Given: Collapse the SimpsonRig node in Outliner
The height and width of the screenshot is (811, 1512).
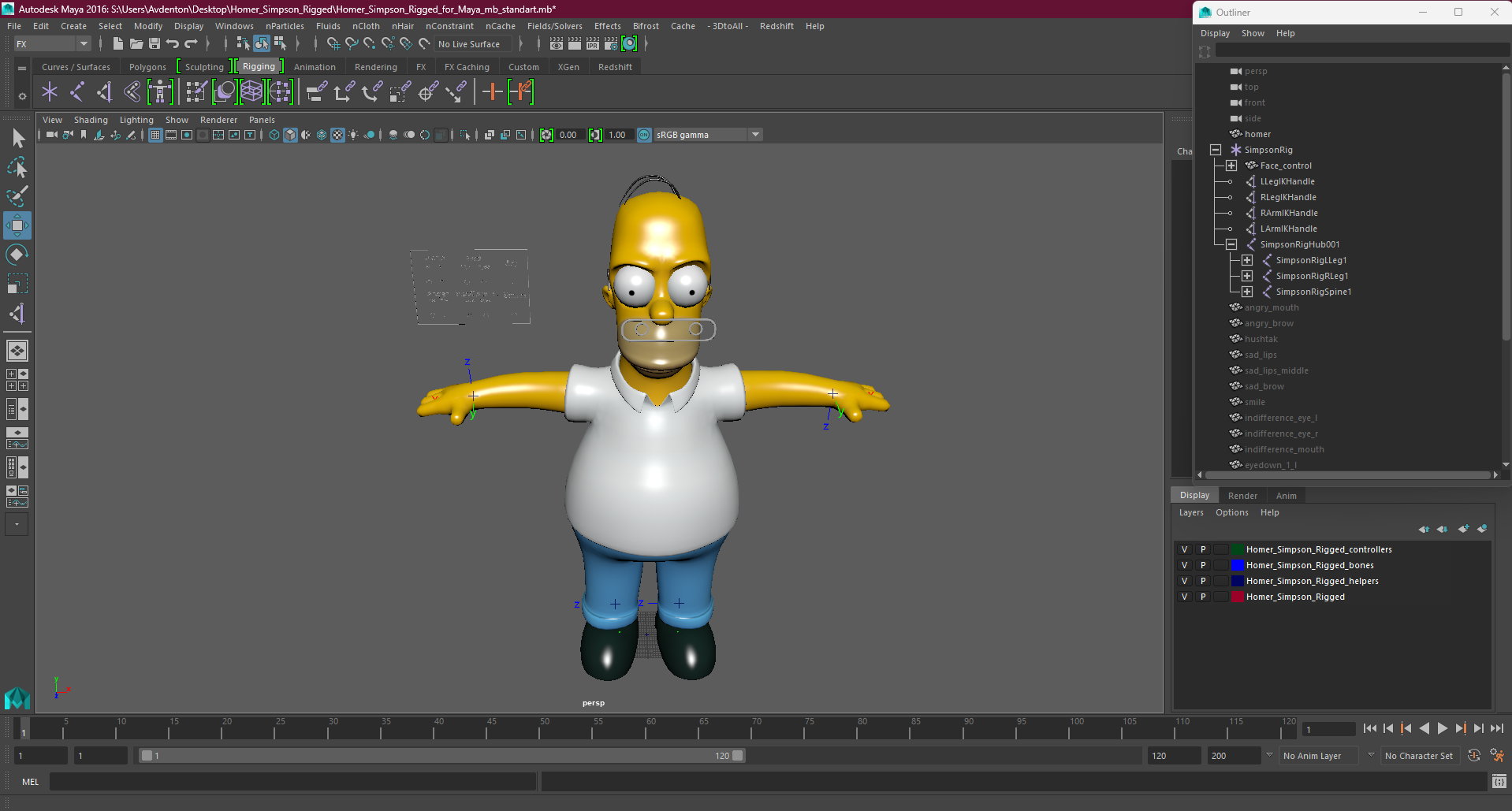Looking at the screenshot, I should point(1216,150).
